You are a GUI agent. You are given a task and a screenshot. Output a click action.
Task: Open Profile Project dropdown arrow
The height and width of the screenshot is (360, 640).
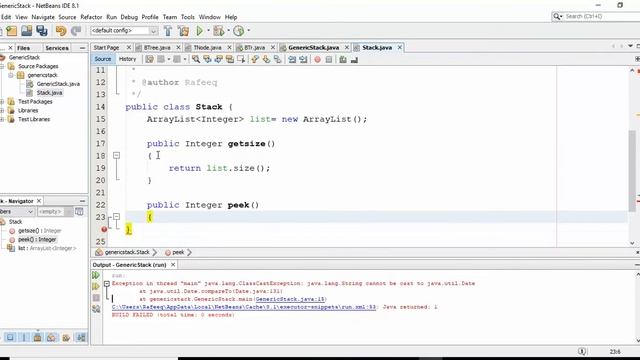pyautogui.click(x=249, y=31)
